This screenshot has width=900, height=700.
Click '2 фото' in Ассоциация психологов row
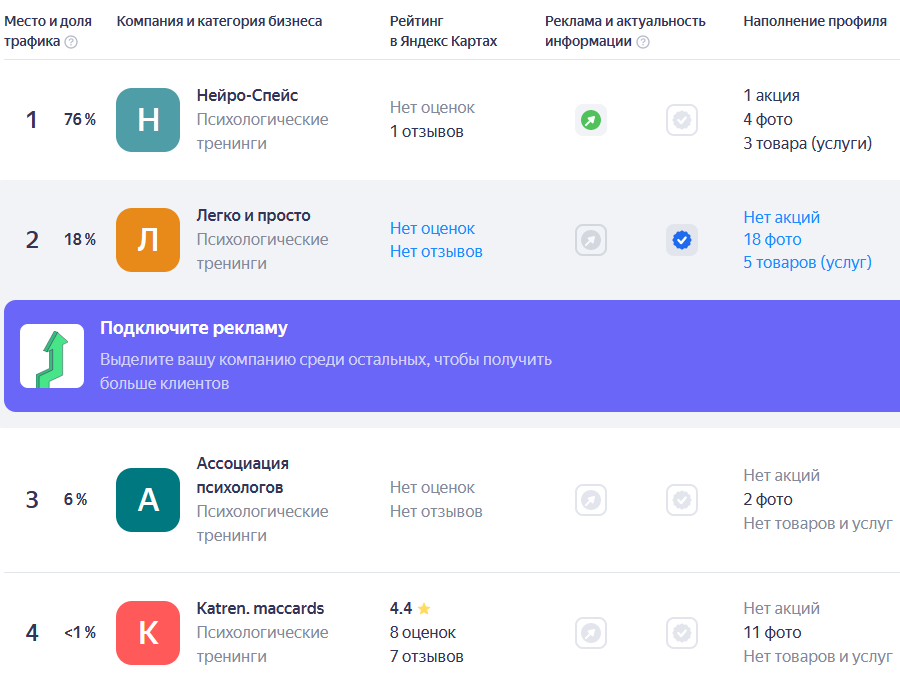point(767,499)
